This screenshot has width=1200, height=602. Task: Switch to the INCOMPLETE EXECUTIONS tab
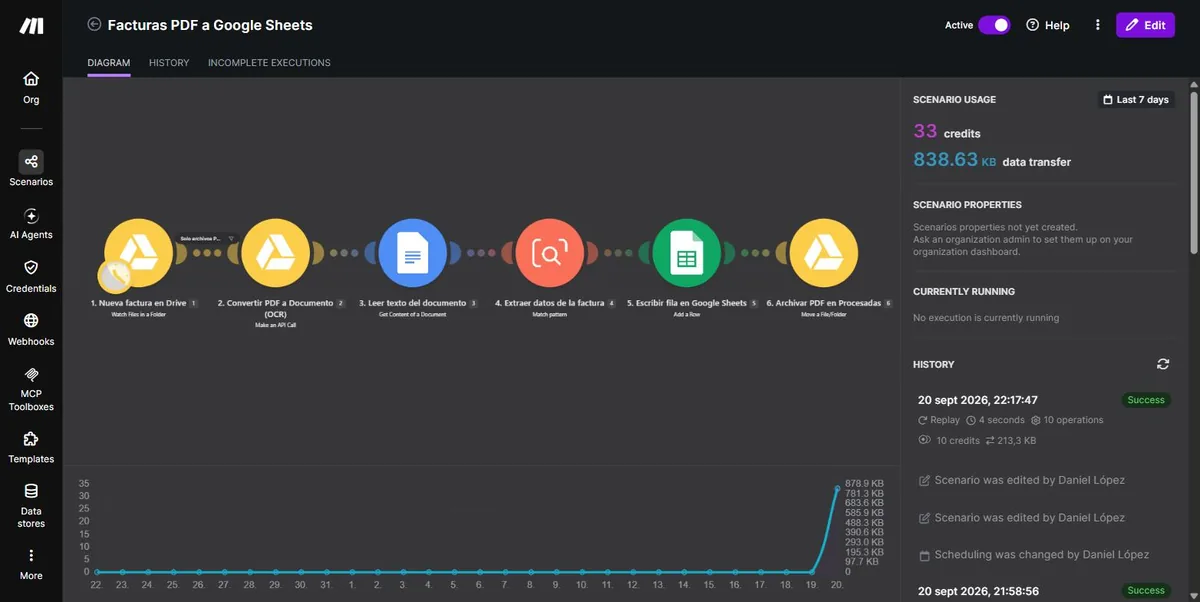[269, 63]
